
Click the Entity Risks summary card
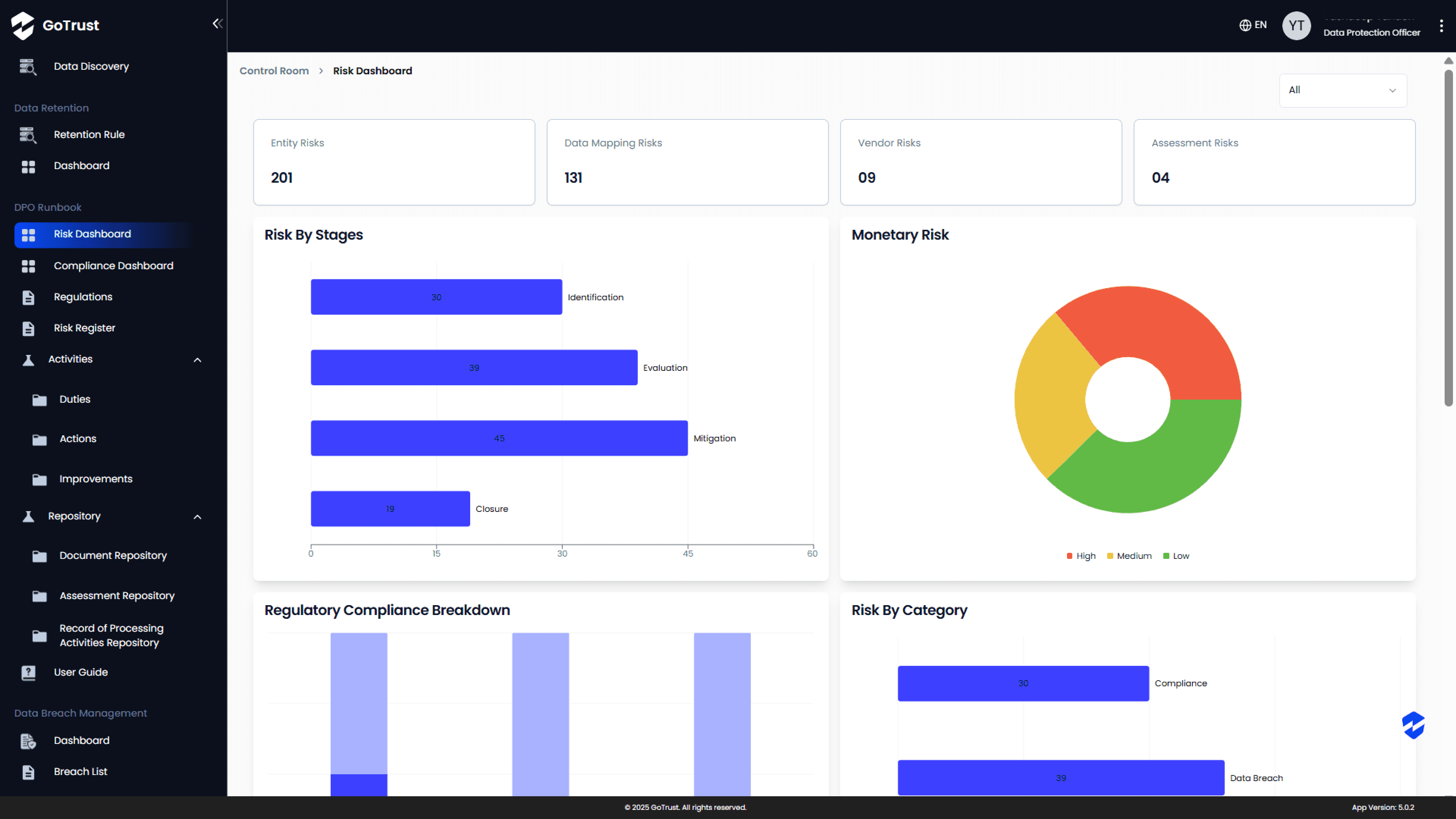pyautogui.click(x=394, y=162)
